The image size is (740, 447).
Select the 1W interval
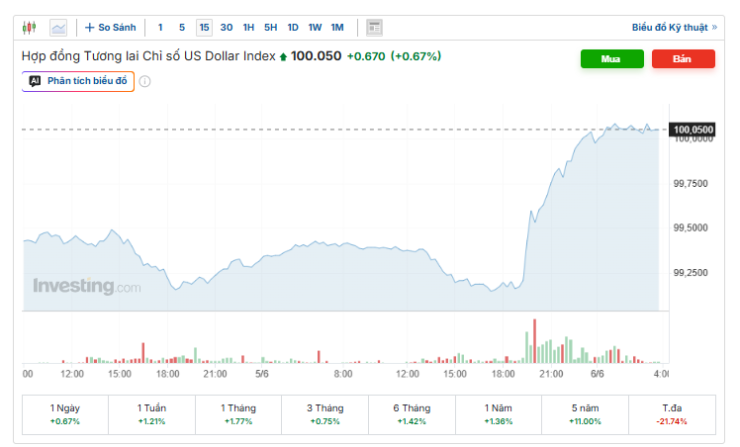tap(315, 27)
